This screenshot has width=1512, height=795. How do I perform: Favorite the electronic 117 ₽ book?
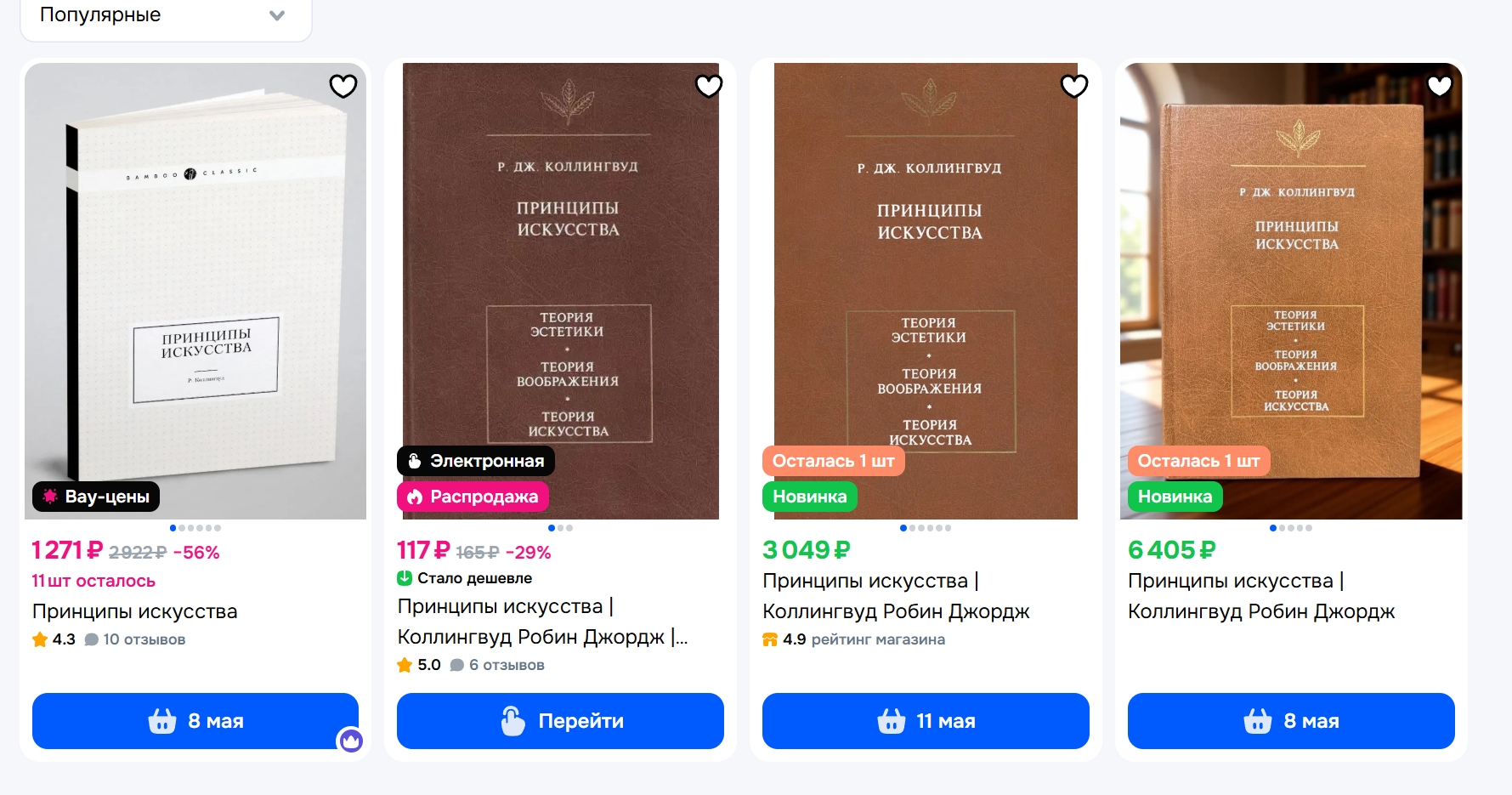pos(709,86)
